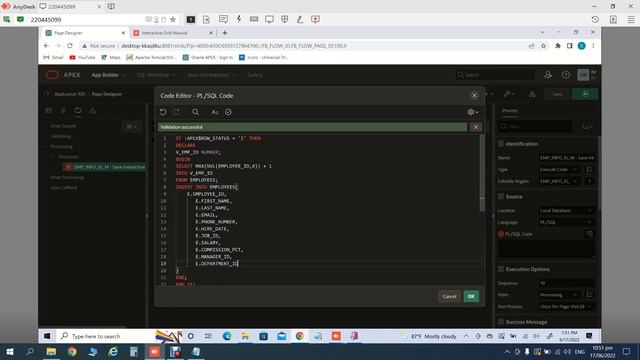Collapse the Identification property group
640x360 pixels.
pos(501,144)
